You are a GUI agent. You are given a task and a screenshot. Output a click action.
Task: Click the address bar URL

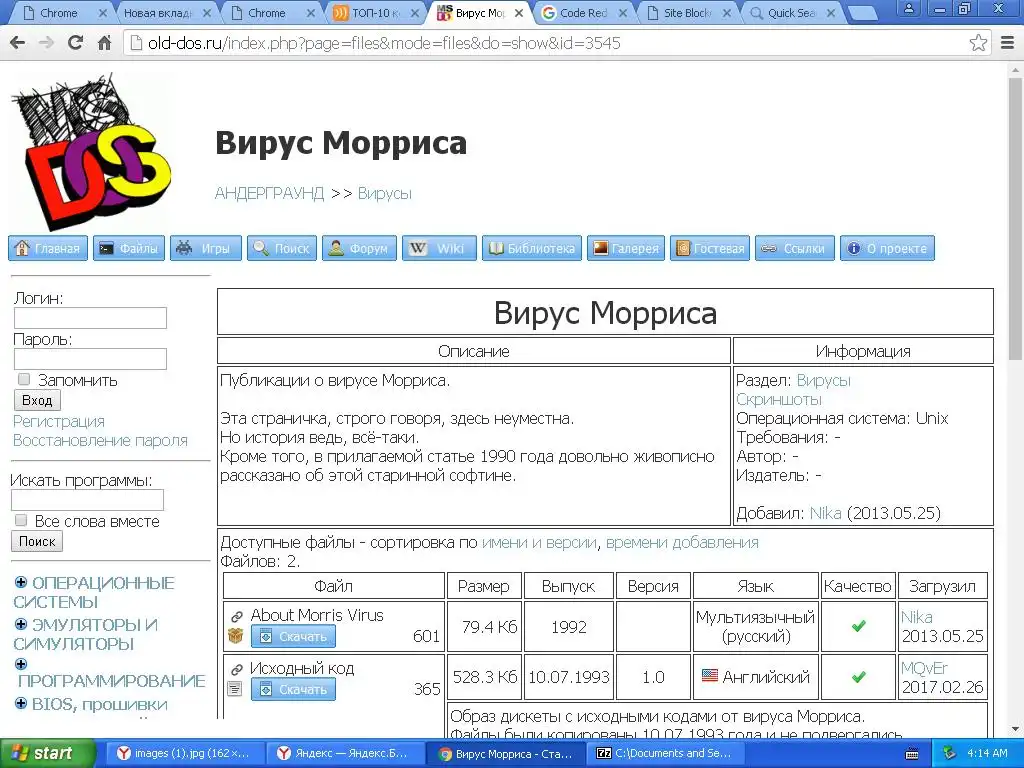(x=384, y=43)
